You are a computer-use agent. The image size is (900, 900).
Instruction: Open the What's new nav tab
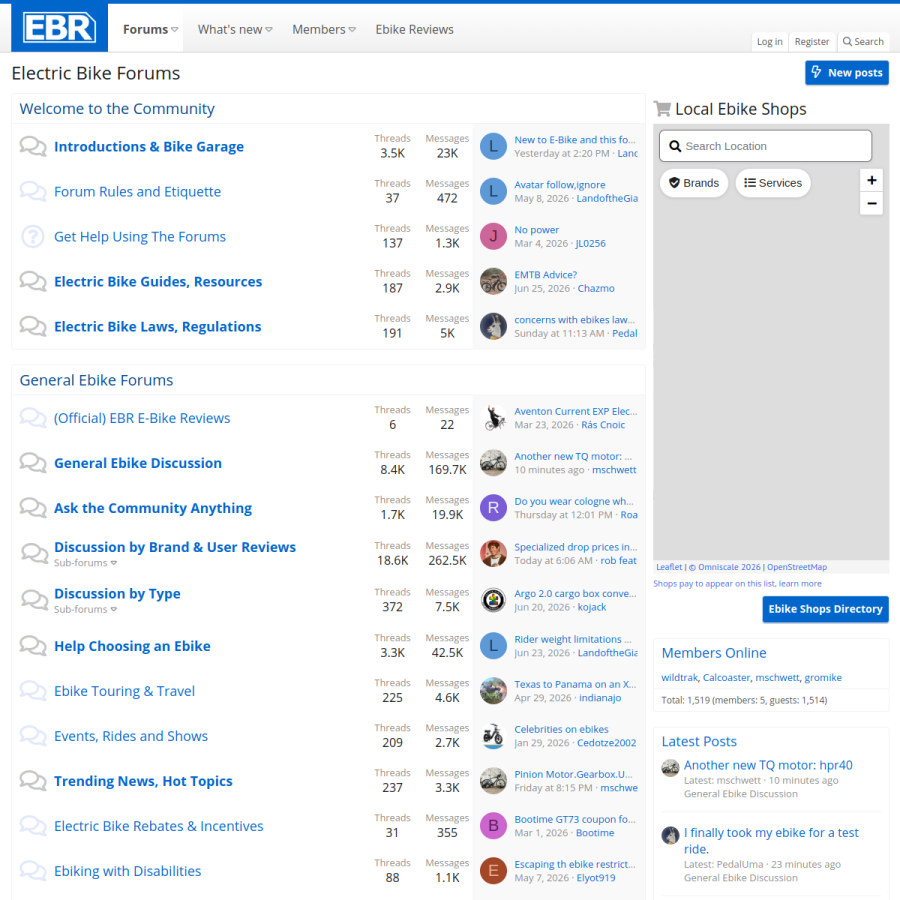point(230,29)
